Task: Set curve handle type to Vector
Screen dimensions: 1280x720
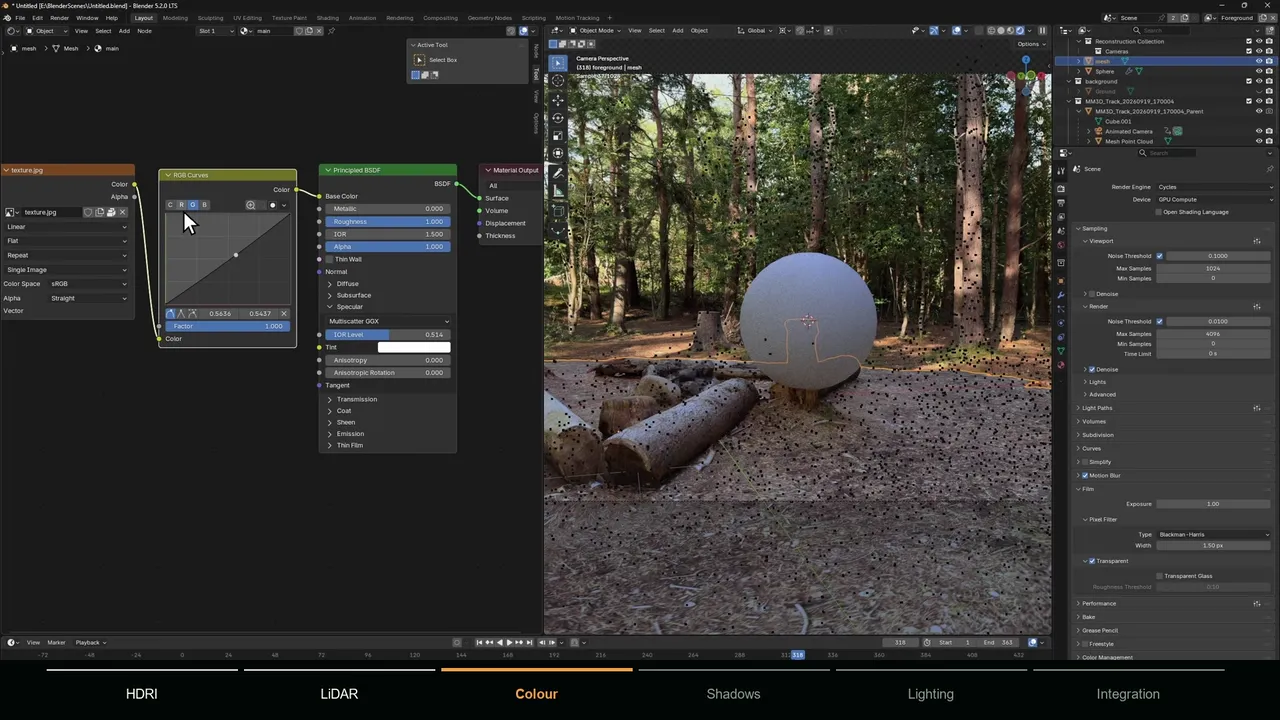Action: 181,314
